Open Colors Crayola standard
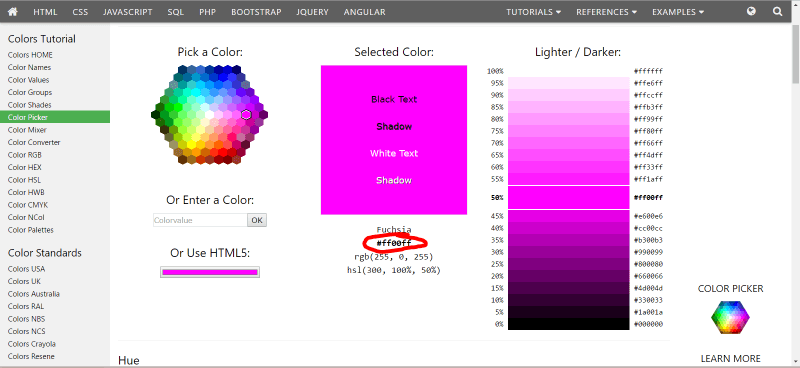This screenshot has width=800, height=368. (x=32, y=344)
